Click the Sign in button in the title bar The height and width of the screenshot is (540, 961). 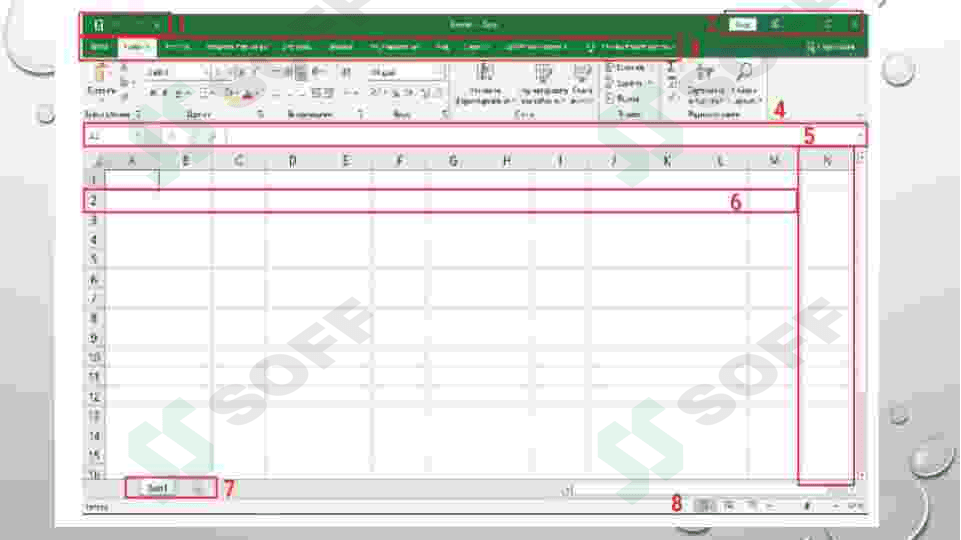(741, 24)
